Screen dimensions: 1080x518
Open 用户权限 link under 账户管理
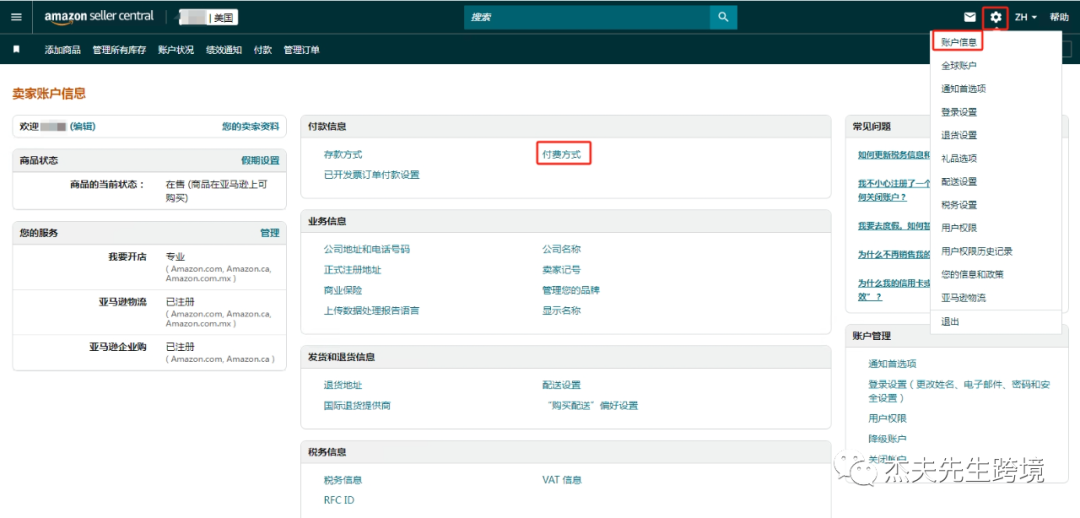[887, 418]
